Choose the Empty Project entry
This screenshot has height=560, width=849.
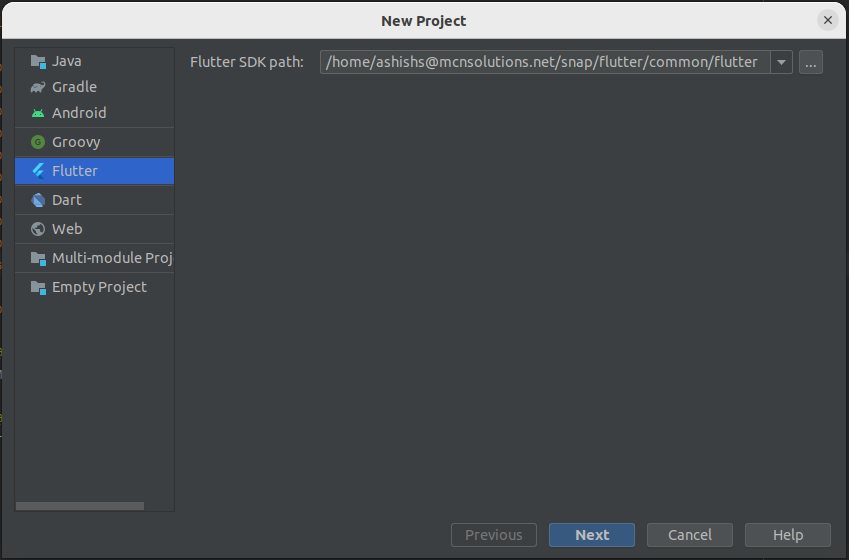click(x=99, y=287)
